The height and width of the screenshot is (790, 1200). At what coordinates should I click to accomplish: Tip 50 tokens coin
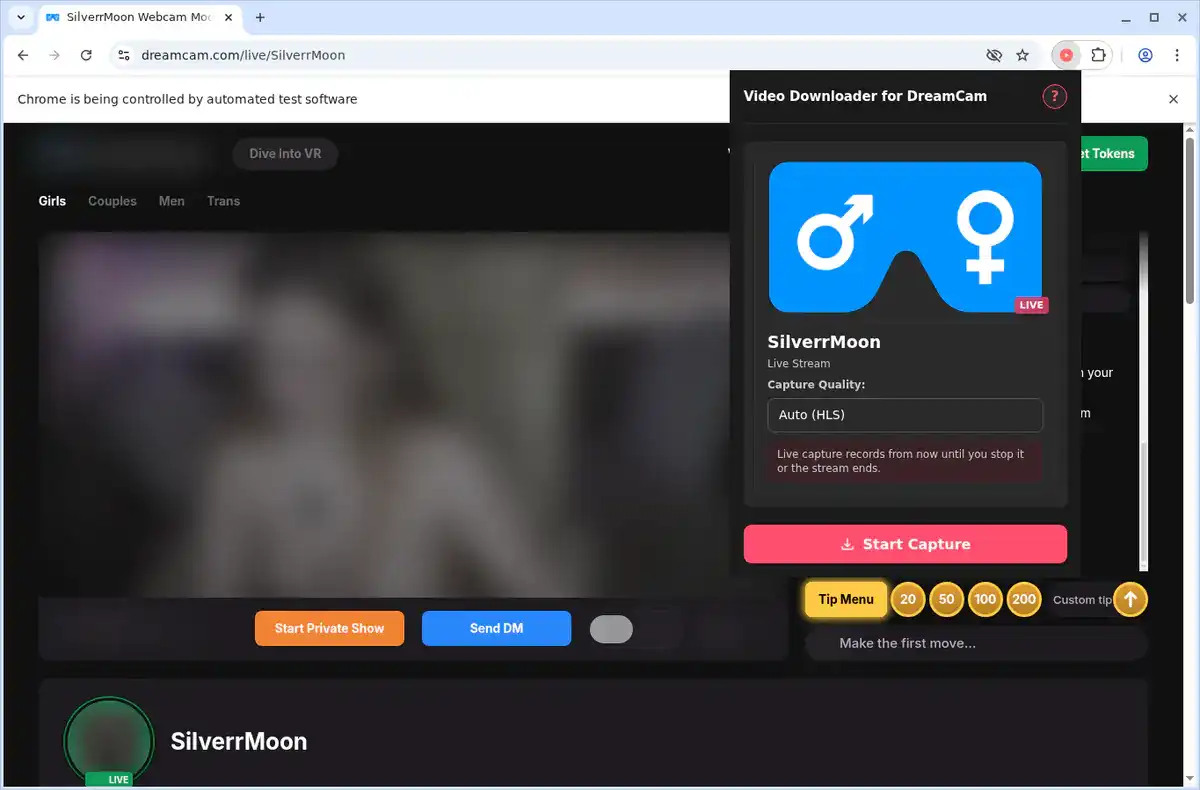coord(946,599)
